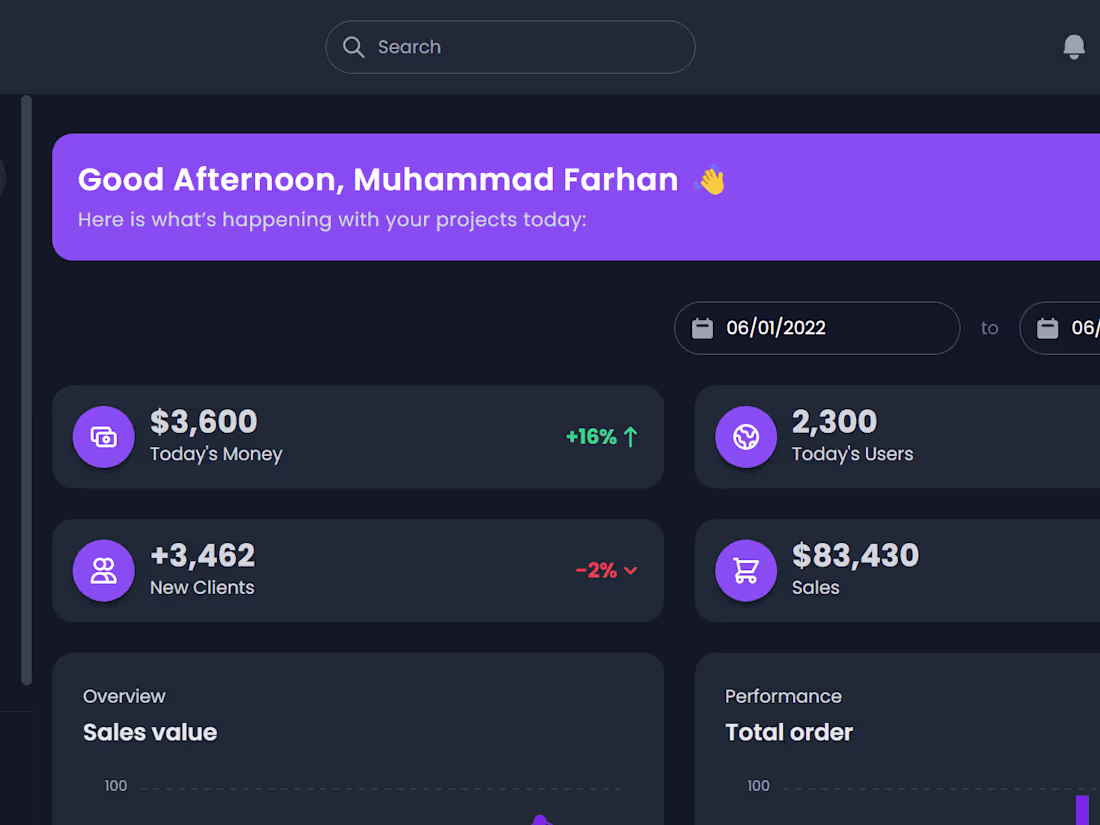Open the end date picker after 'to'
Screen dimensions: 1100x825
click(x=1070, y=327)
